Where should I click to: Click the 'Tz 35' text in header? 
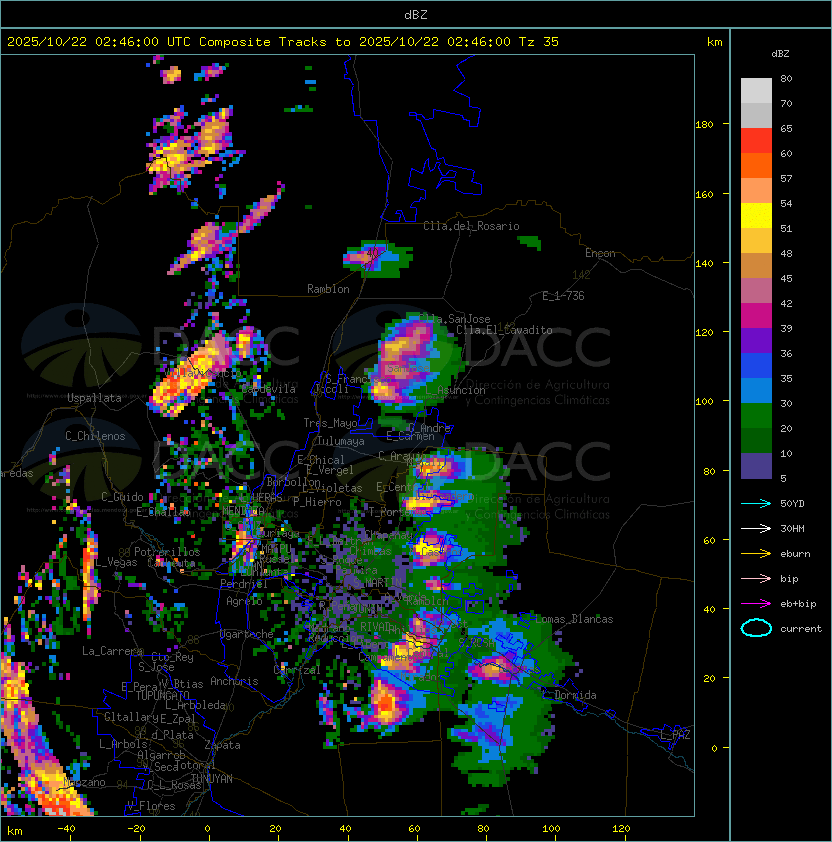(539, 42)
